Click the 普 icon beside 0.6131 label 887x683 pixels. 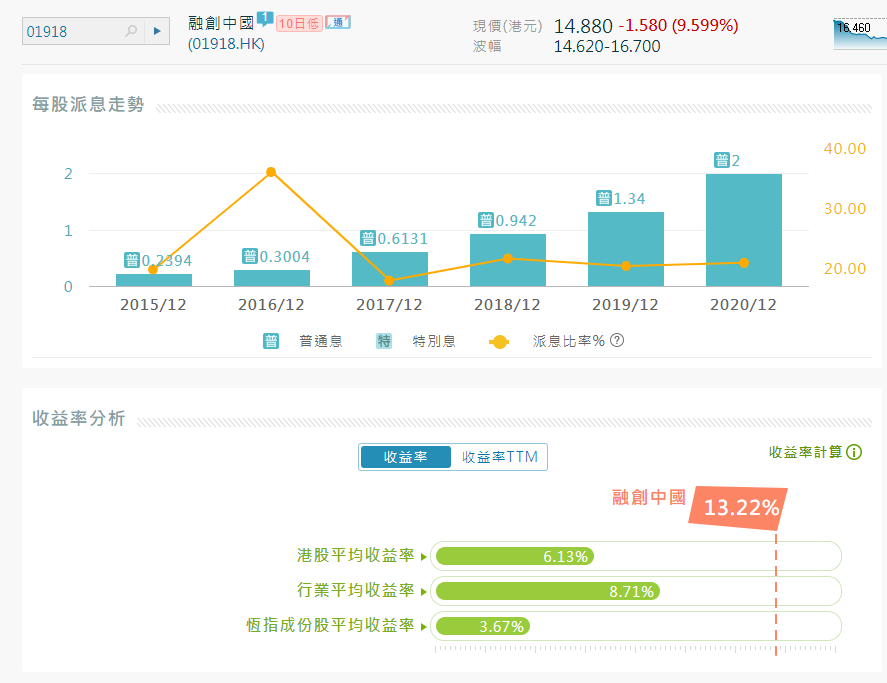[x=368, y=238]
